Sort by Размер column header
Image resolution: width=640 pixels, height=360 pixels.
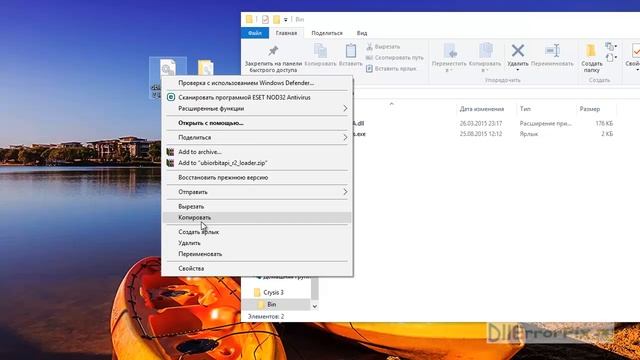[590, 109]
